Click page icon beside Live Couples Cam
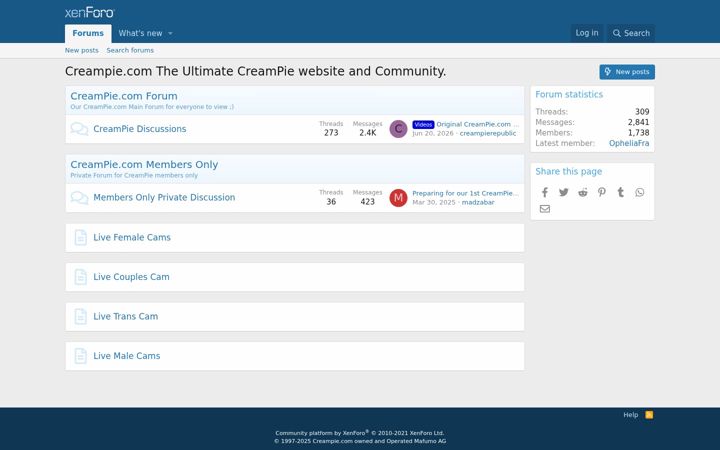 (80, 277)
